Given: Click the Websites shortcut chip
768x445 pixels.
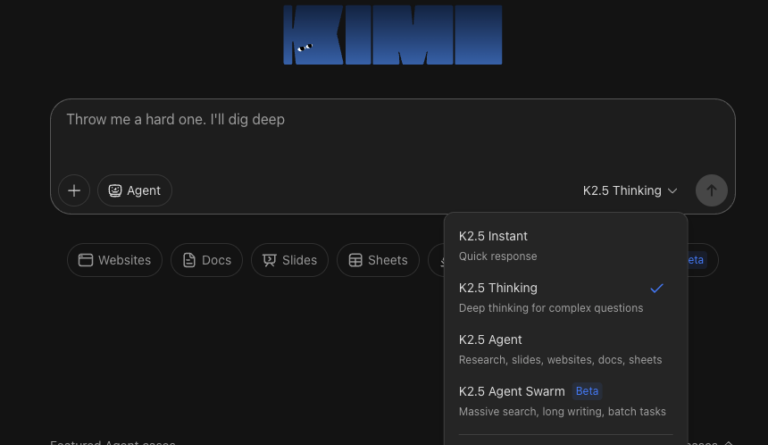Looking at the screenshot, I should tap(115, 260).
